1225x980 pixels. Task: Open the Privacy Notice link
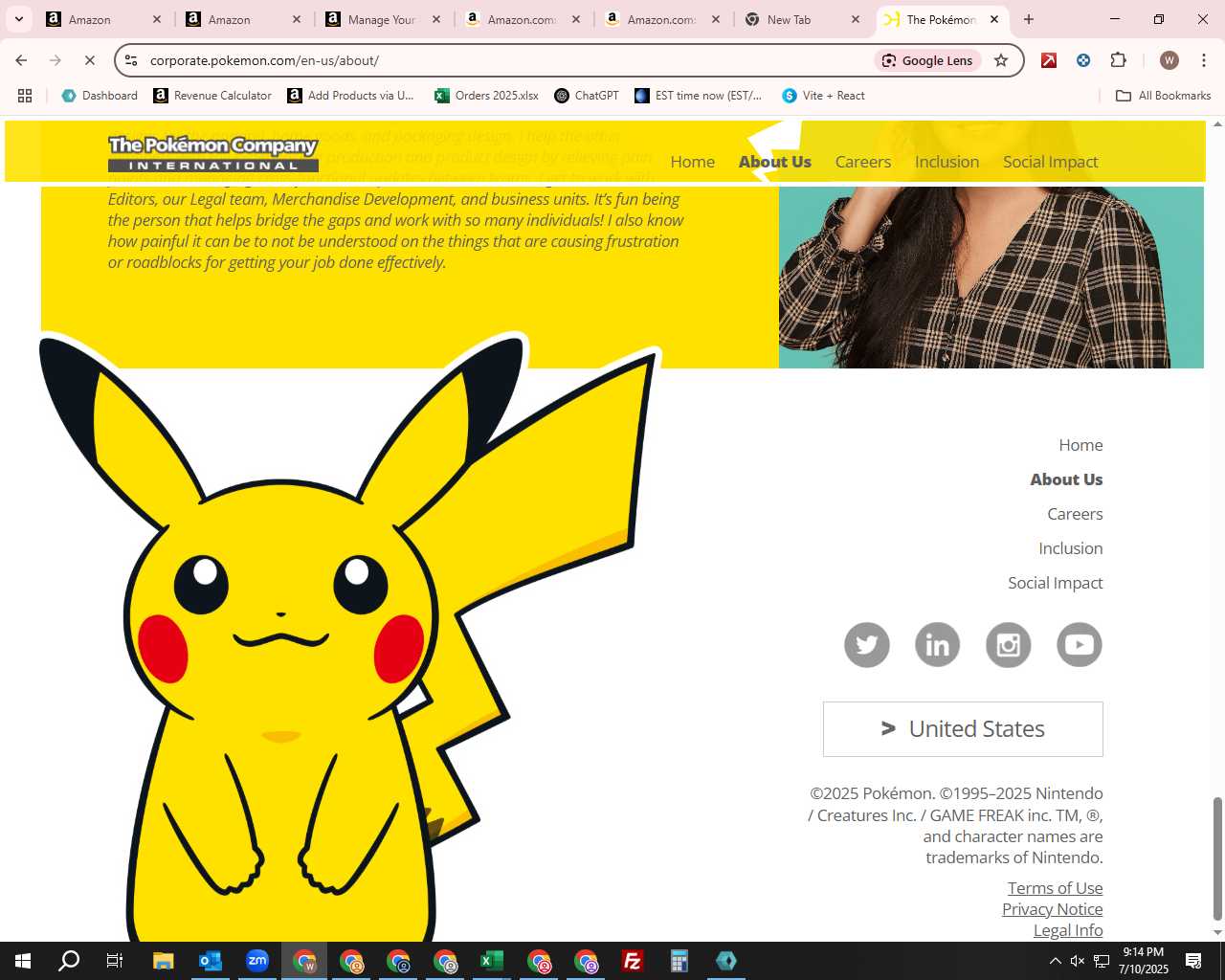tap(1053, 909)
